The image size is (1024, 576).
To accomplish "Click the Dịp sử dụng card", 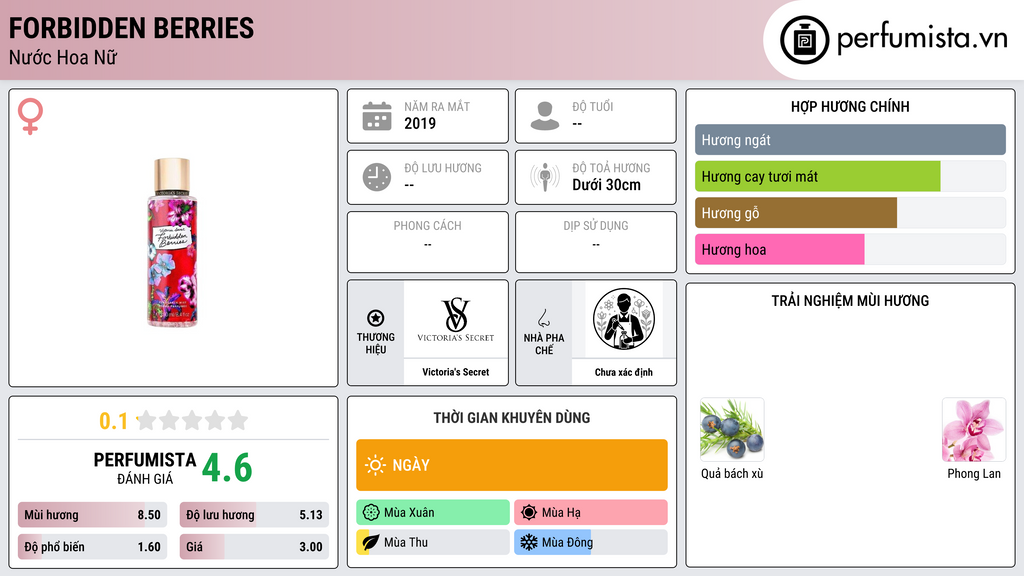I will point(596,242).
